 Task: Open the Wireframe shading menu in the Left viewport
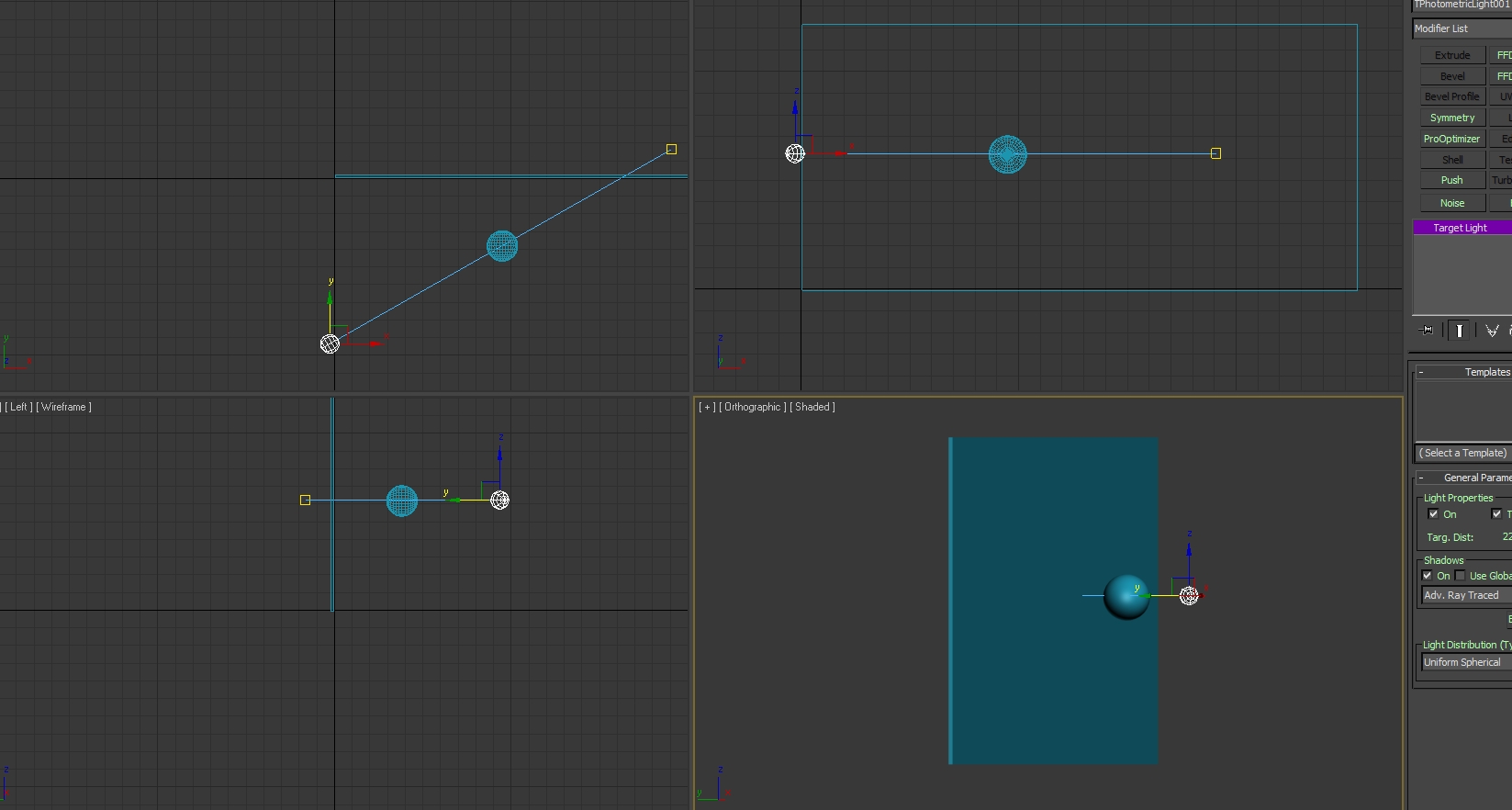tap(64, 407)
